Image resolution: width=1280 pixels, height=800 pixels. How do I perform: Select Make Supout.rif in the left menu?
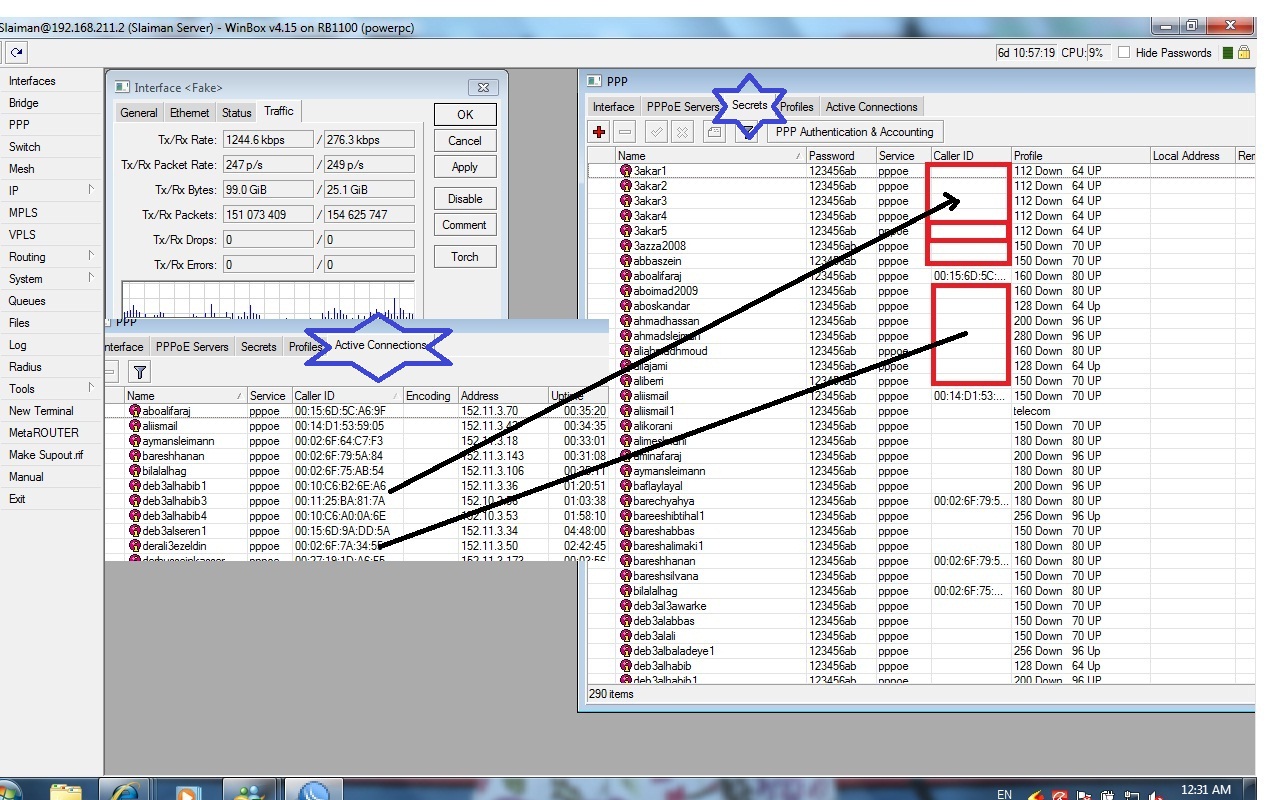point(46,455)
